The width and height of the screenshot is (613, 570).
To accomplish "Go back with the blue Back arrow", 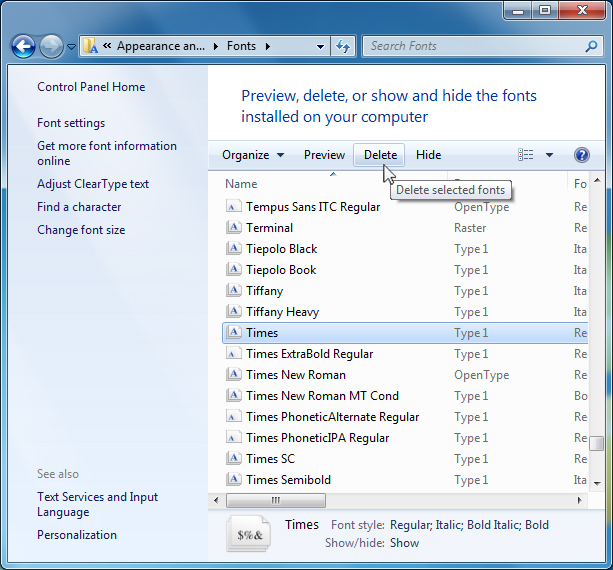I will click(23, 47).
